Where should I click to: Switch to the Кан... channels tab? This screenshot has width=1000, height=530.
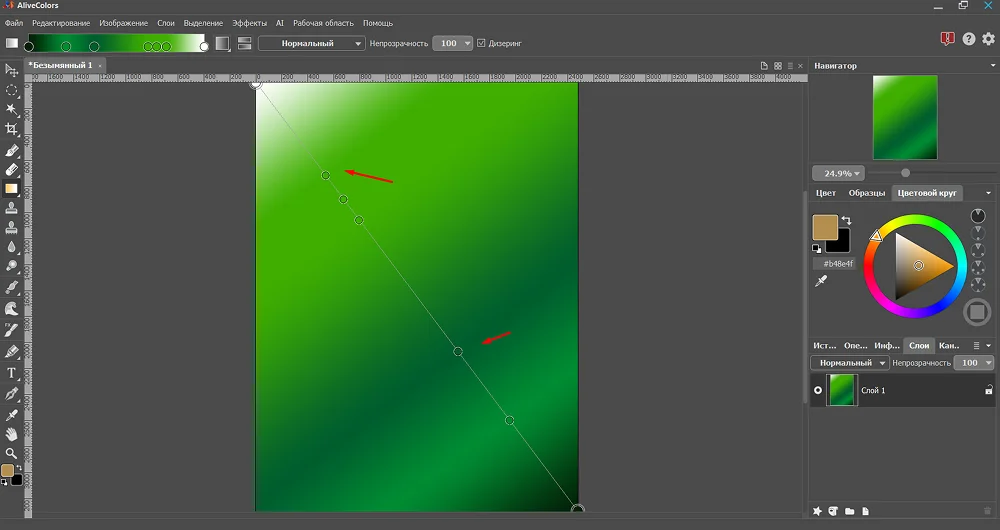949,345
